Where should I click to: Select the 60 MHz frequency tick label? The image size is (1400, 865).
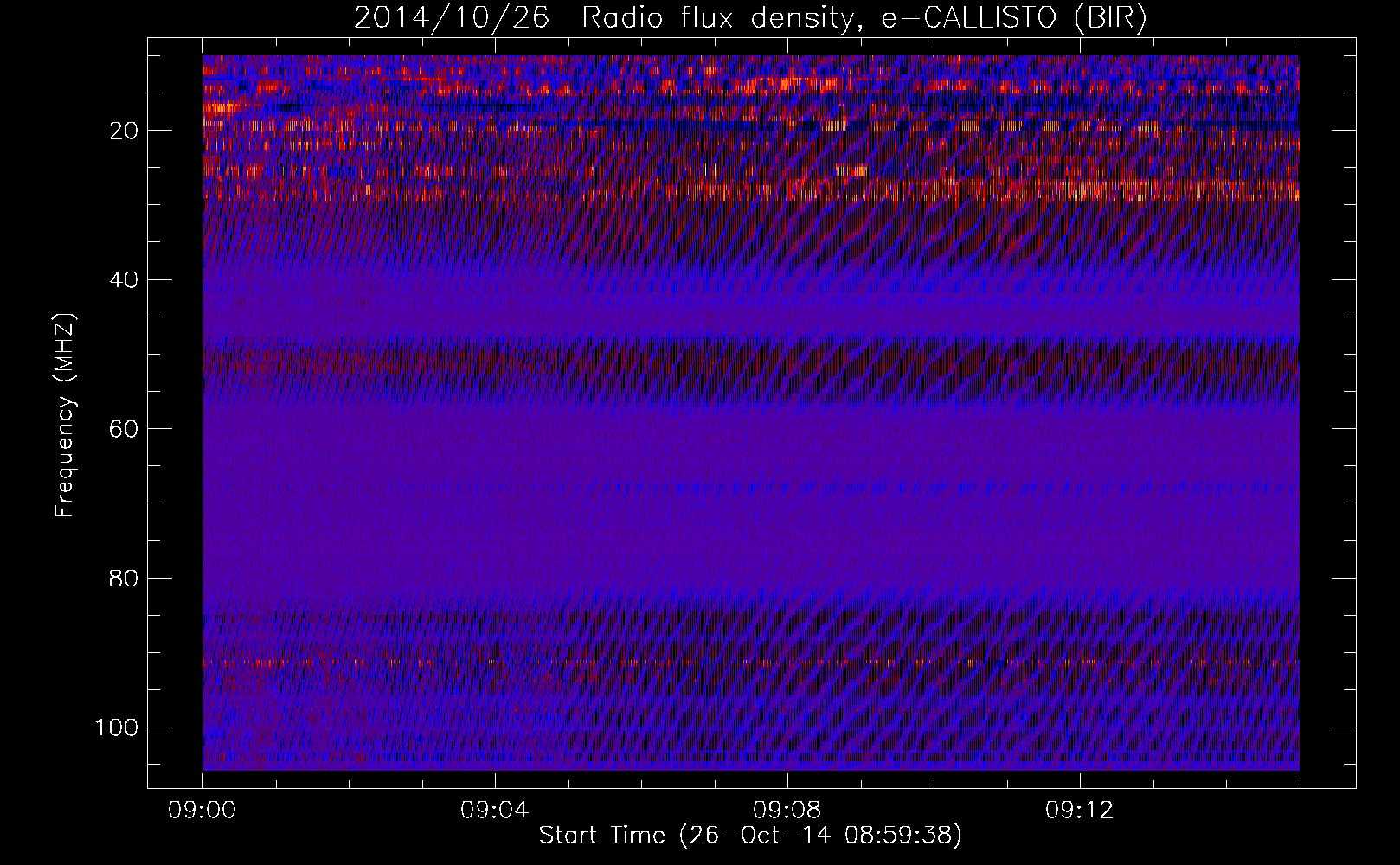pyautogui.click(x=125, y=429)
